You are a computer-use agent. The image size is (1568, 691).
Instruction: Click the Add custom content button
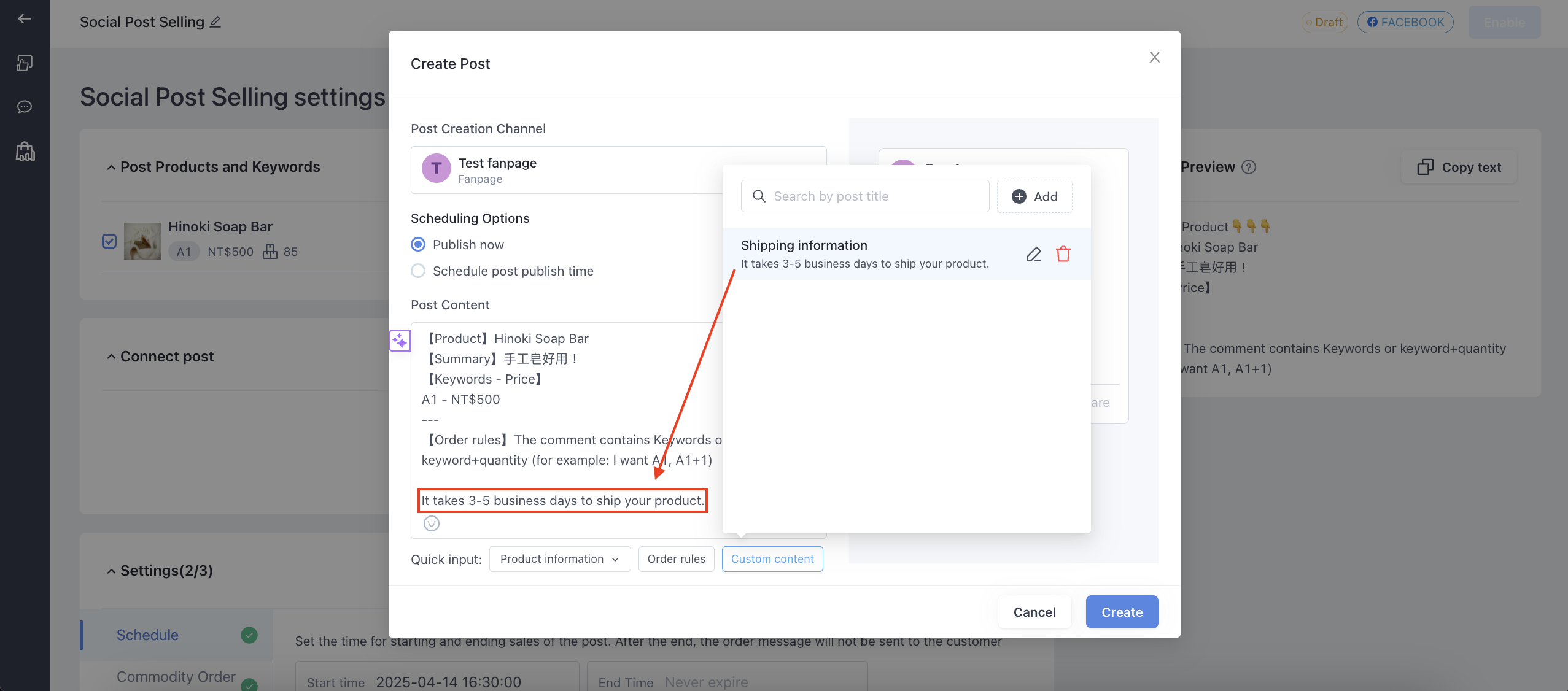[x=1034, y=196]
